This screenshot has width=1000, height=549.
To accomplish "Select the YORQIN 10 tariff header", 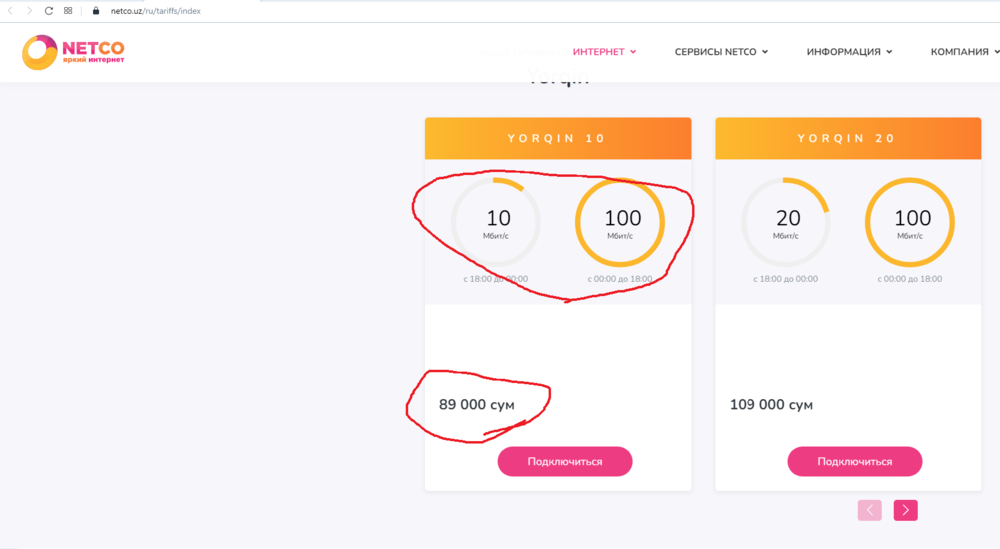I will [x=557, y=138].
